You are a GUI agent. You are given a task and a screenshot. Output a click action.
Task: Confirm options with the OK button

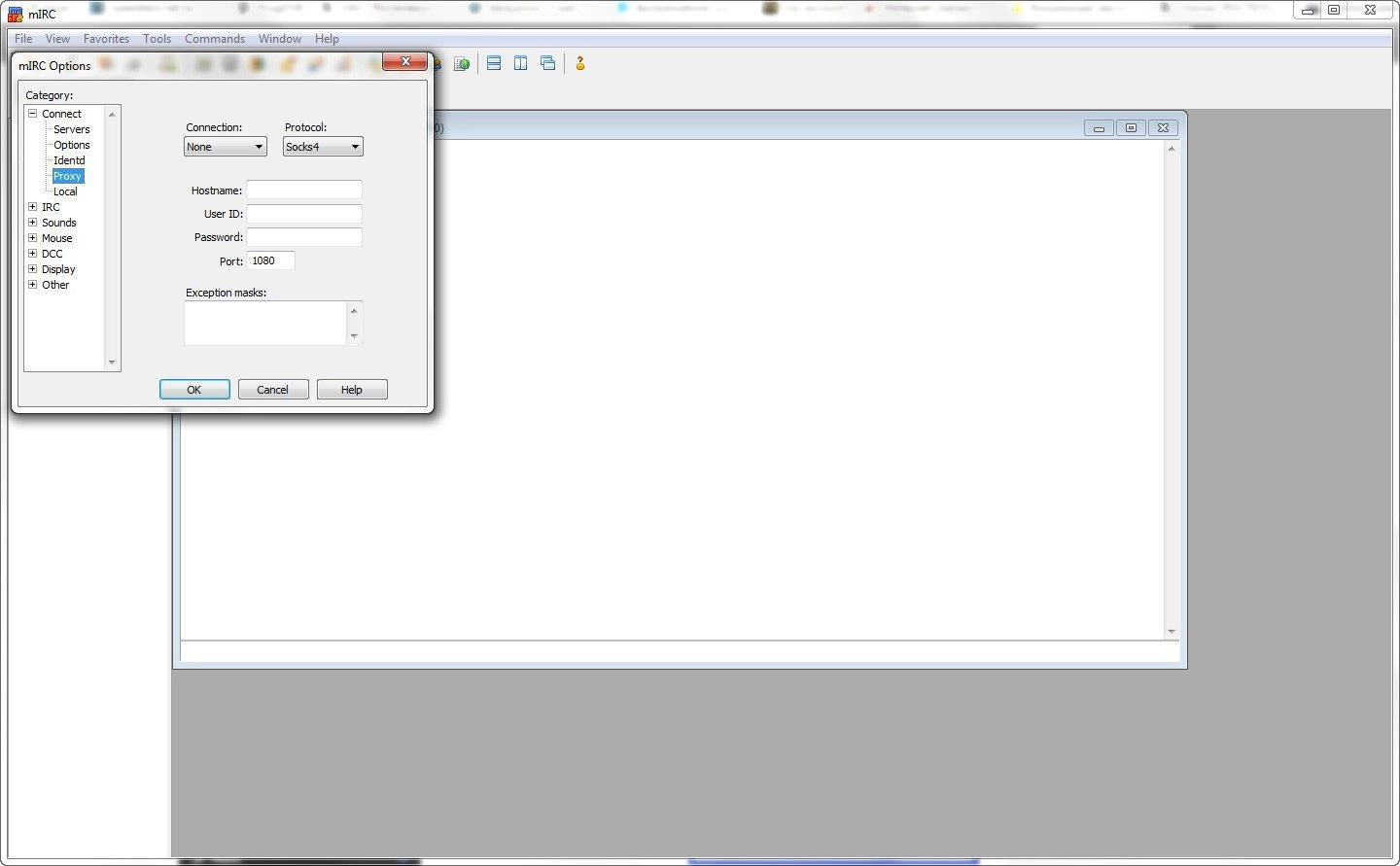pos(194,390)
